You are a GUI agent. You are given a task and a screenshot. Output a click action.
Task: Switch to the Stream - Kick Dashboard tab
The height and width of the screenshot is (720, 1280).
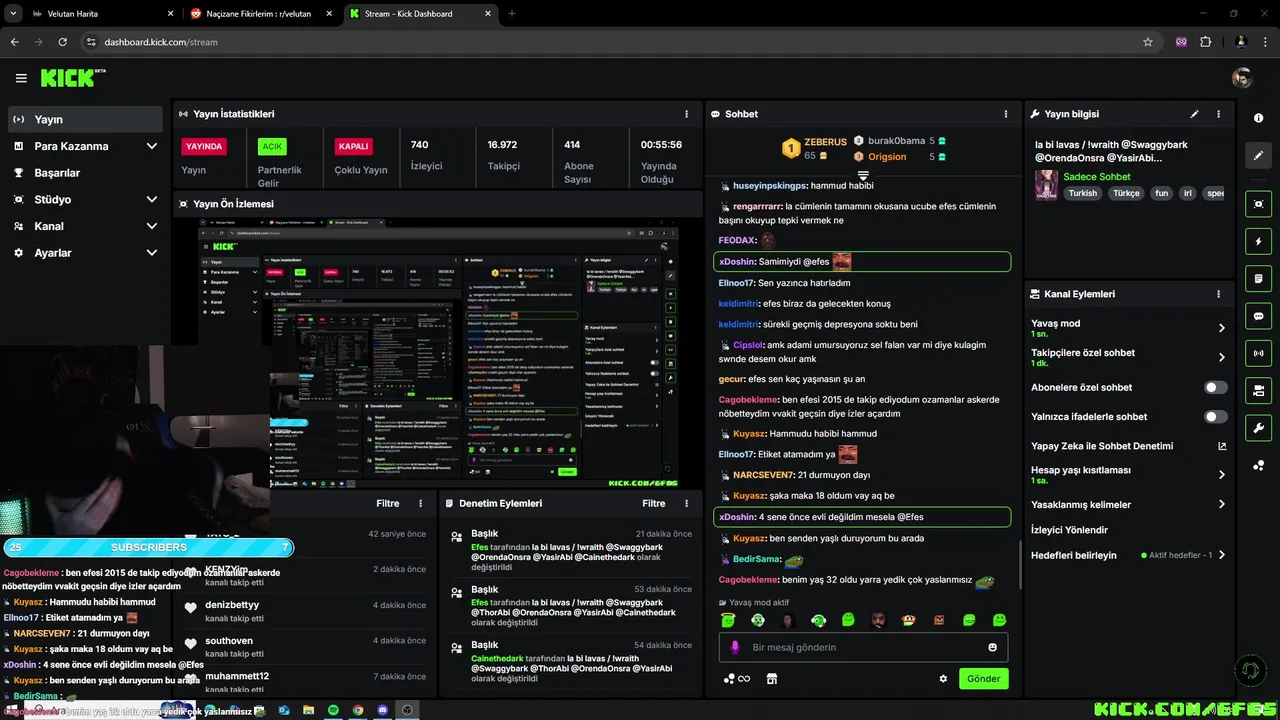(420, 14)
